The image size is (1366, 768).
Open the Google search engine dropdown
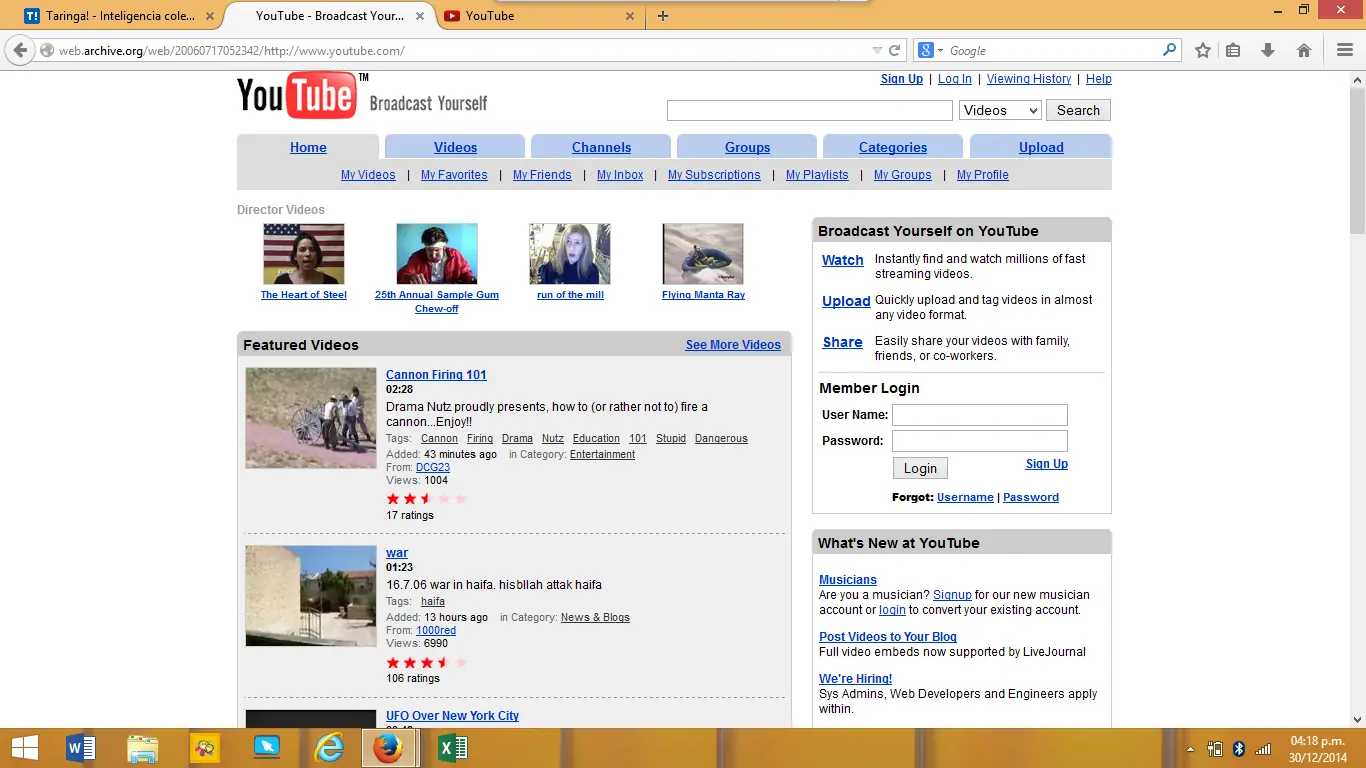pos(930,50)
